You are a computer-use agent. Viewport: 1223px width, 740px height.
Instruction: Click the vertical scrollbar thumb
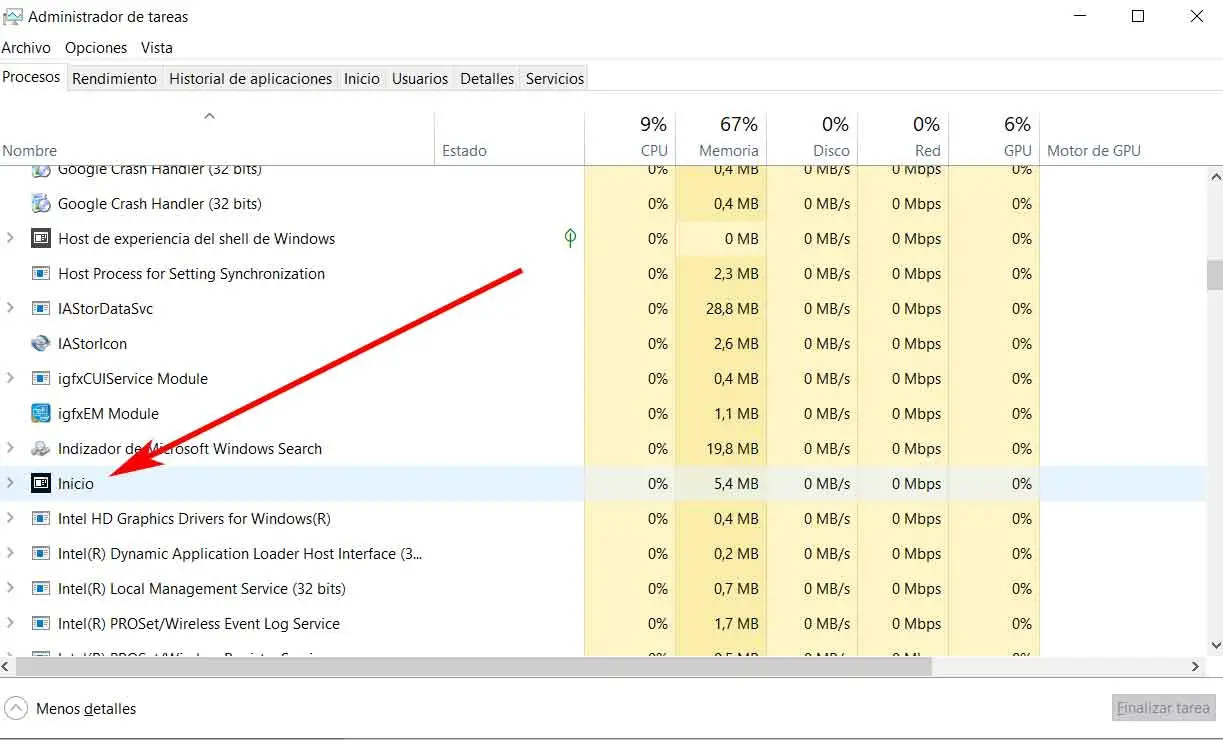point(1214,274)
